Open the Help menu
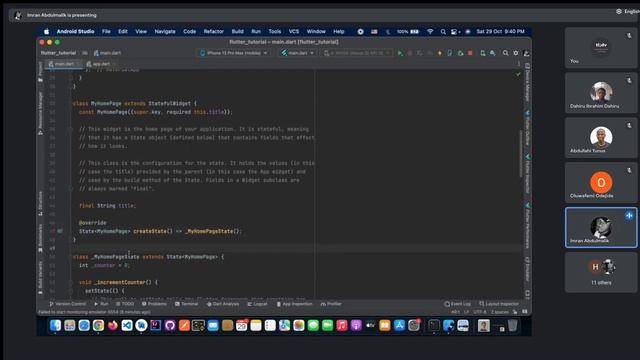The width and height of the screenshot is (640, 360). pos(339,31)
